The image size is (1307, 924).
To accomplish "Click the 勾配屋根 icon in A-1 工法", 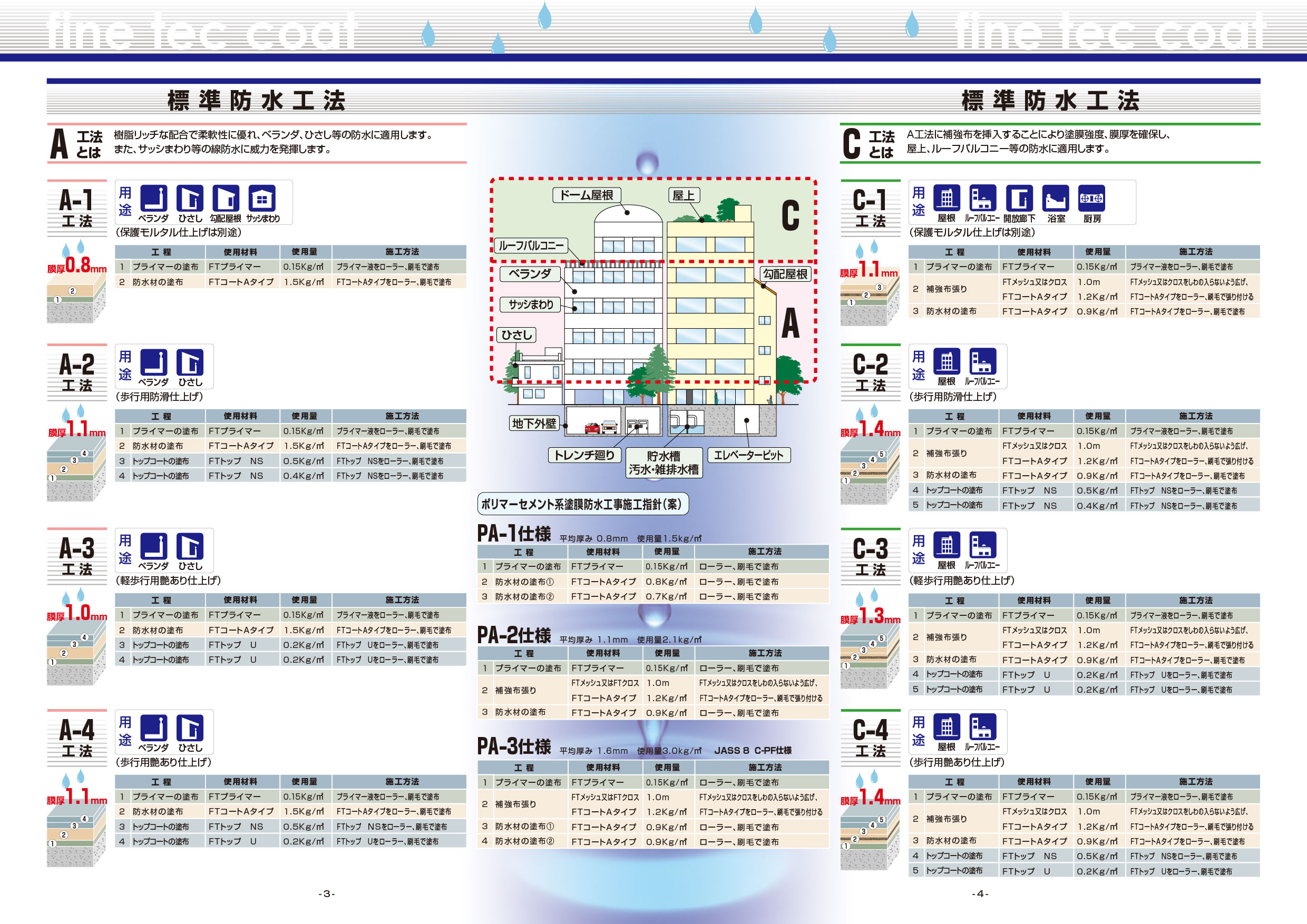I will pos(226,199).
